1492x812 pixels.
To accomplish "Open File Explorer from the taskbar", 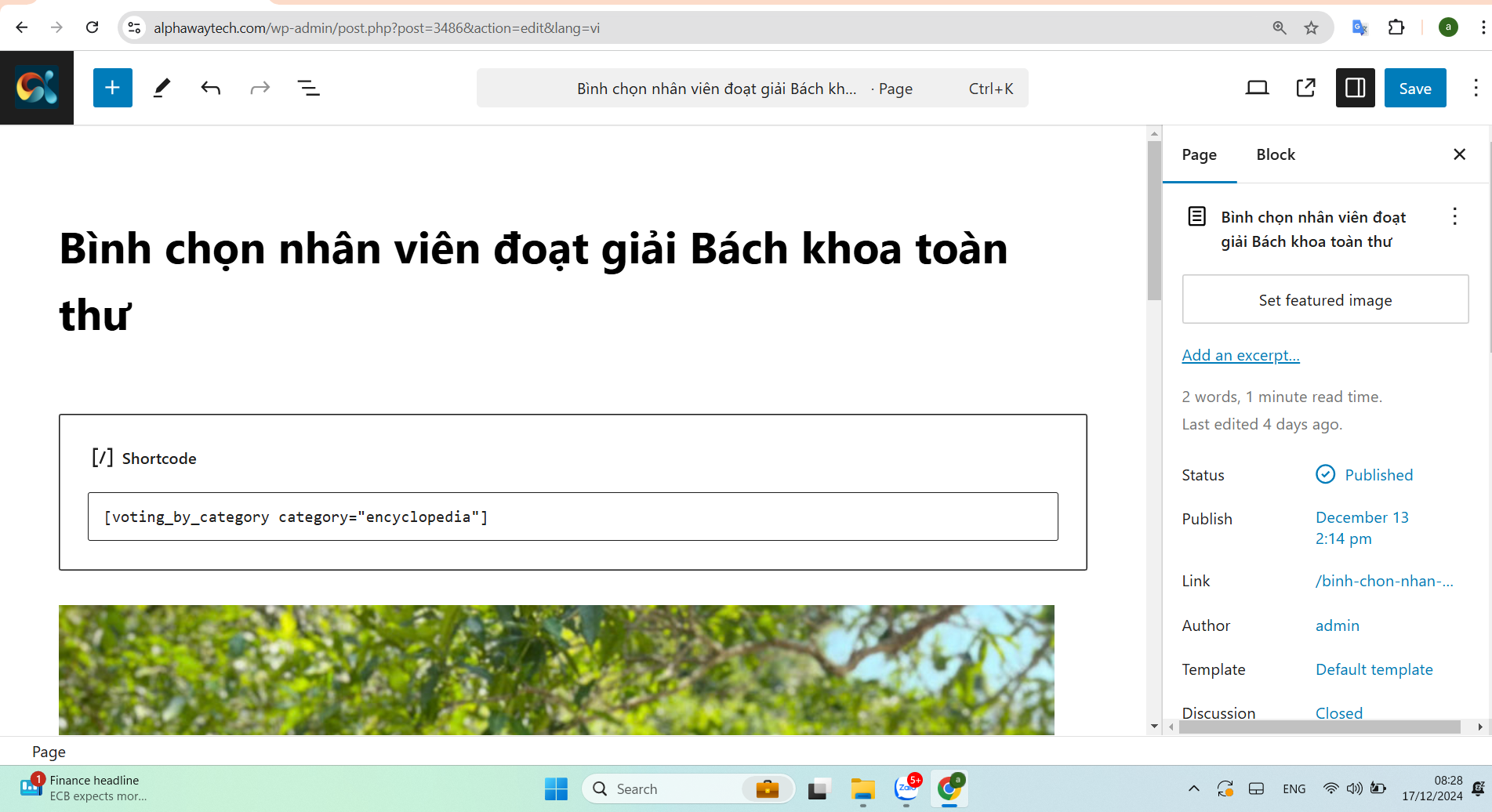I will point(862,788).
